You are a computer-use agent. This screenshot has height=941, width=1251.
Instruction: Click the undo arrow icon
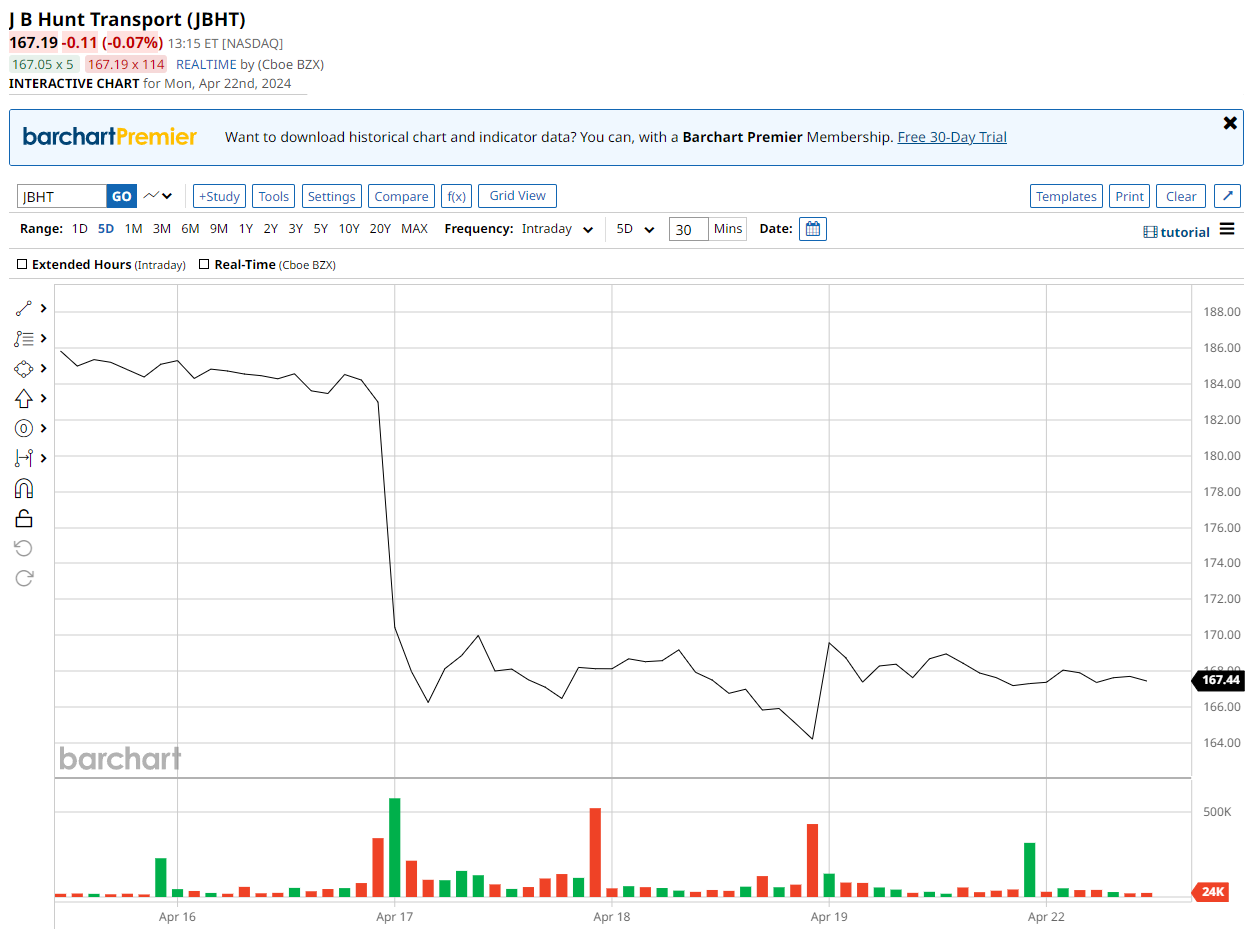(24, 548)
